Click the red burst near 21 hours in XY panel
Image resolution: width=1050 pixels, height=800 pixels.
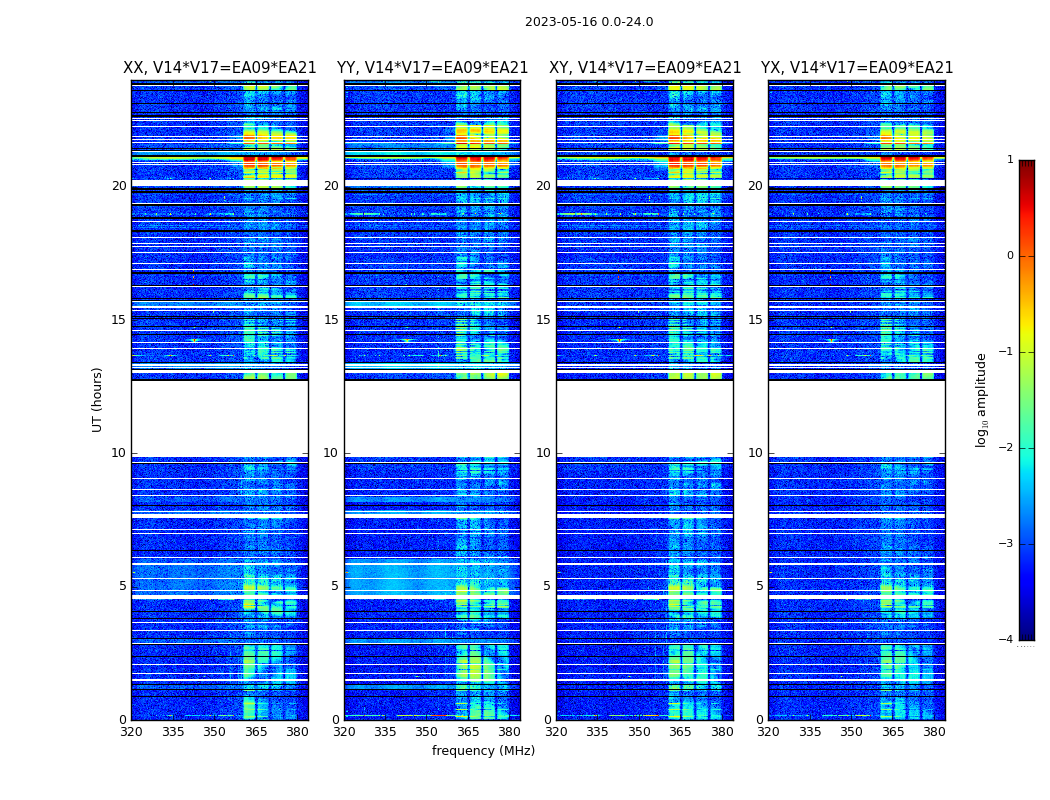[x=695, y=163]
